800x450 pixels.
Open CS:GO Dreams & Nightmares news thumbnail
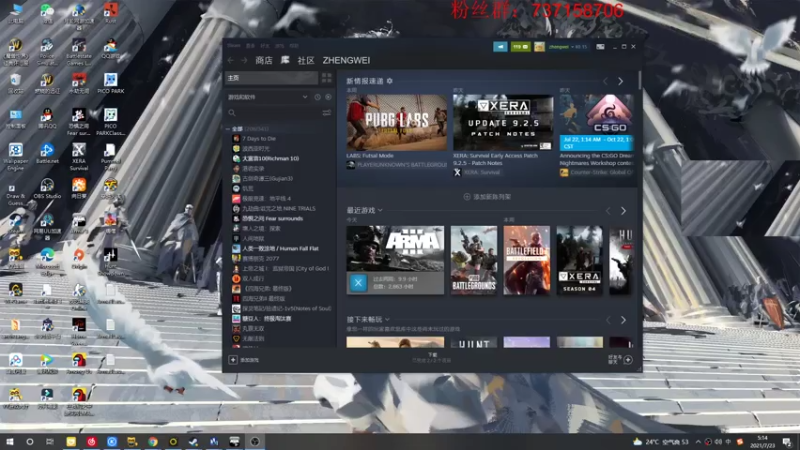tap(596, 122)
